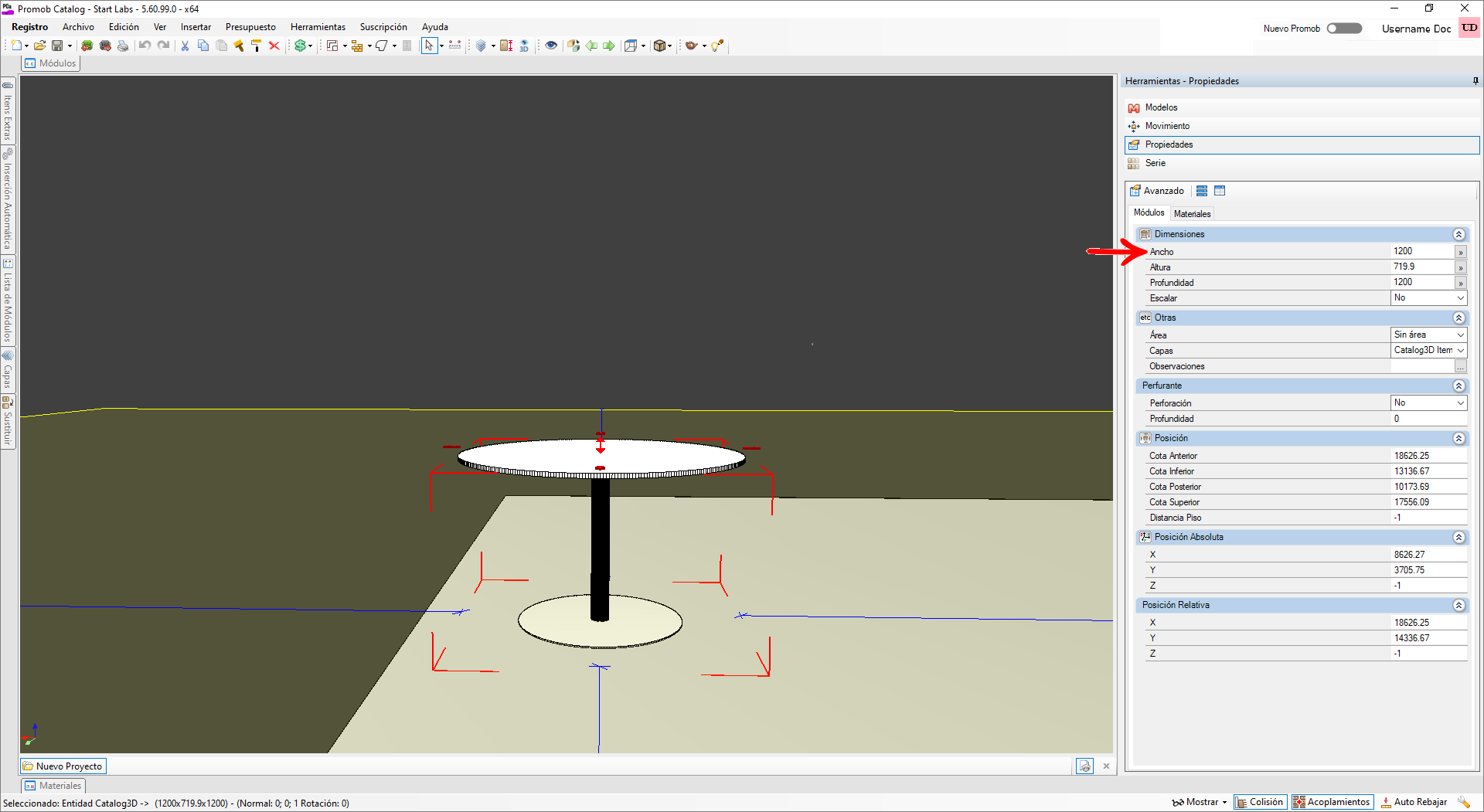The height and width of the screenshot is (812, 1484).
Task: Open the Modelos section
Action: tap(1302, 107)
